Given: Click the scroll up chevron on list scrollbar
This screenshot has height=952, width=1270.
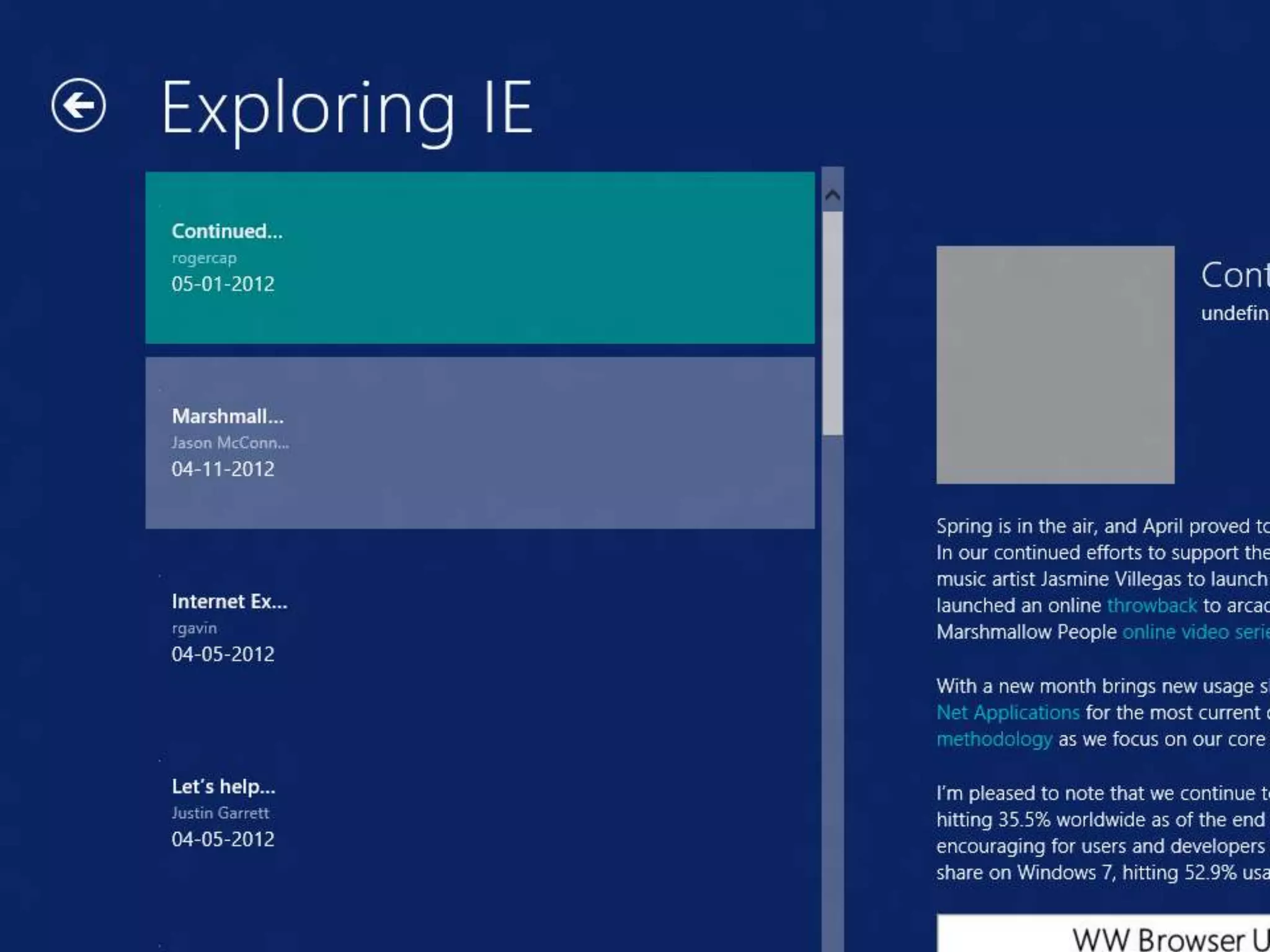Looking at the screenshot, I should (832, 195).
